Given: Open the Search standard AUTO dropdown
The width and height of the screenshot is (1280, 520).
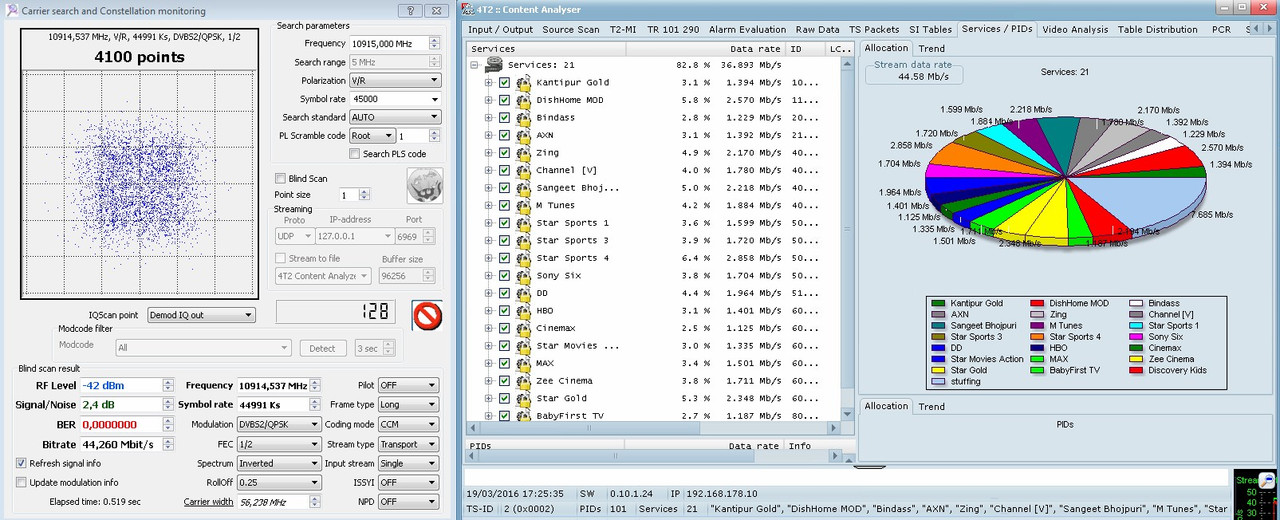Looking at the screenshot, I should [394, 117].
